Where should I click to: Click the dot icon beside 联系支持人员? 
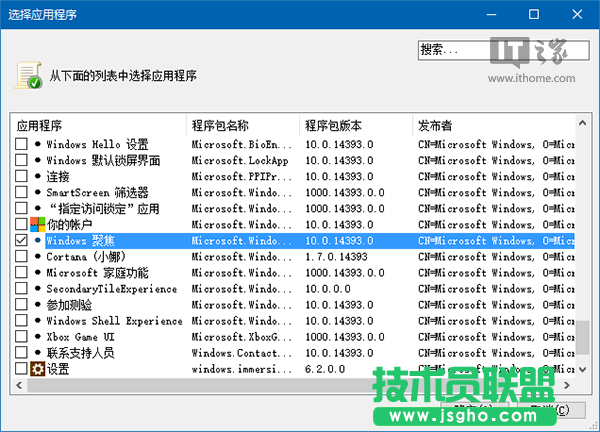tap(37, 353)
